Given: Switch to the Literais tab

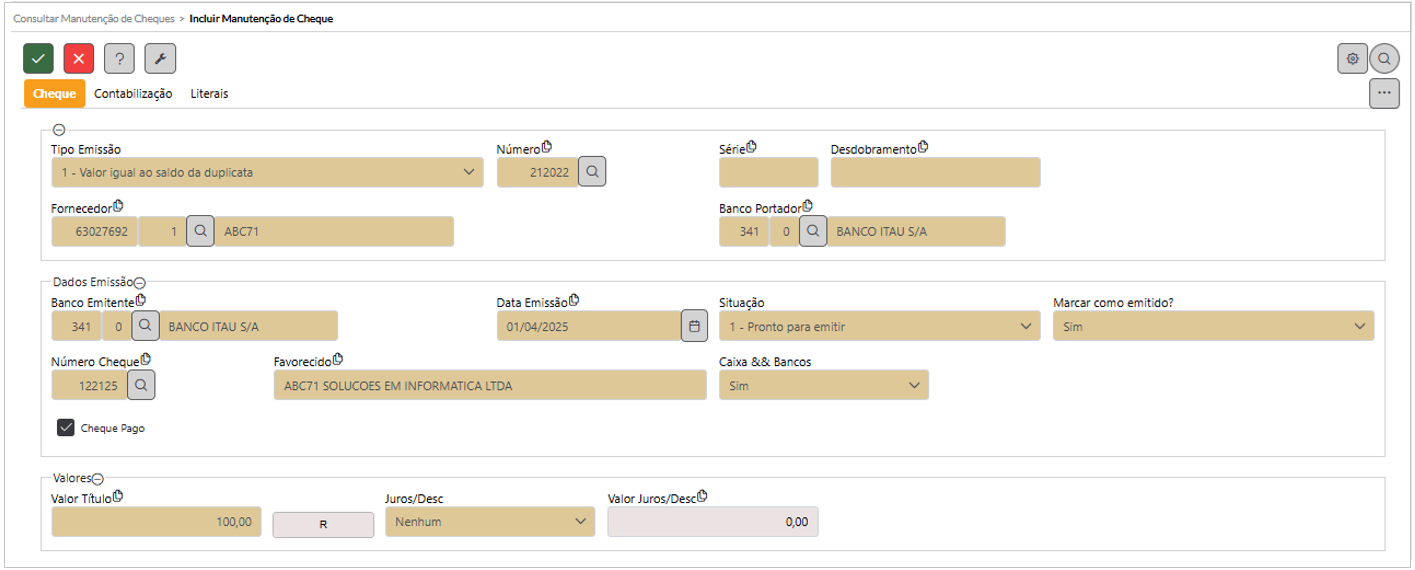Looking at the screenshot, I should [x=209, y=94].
